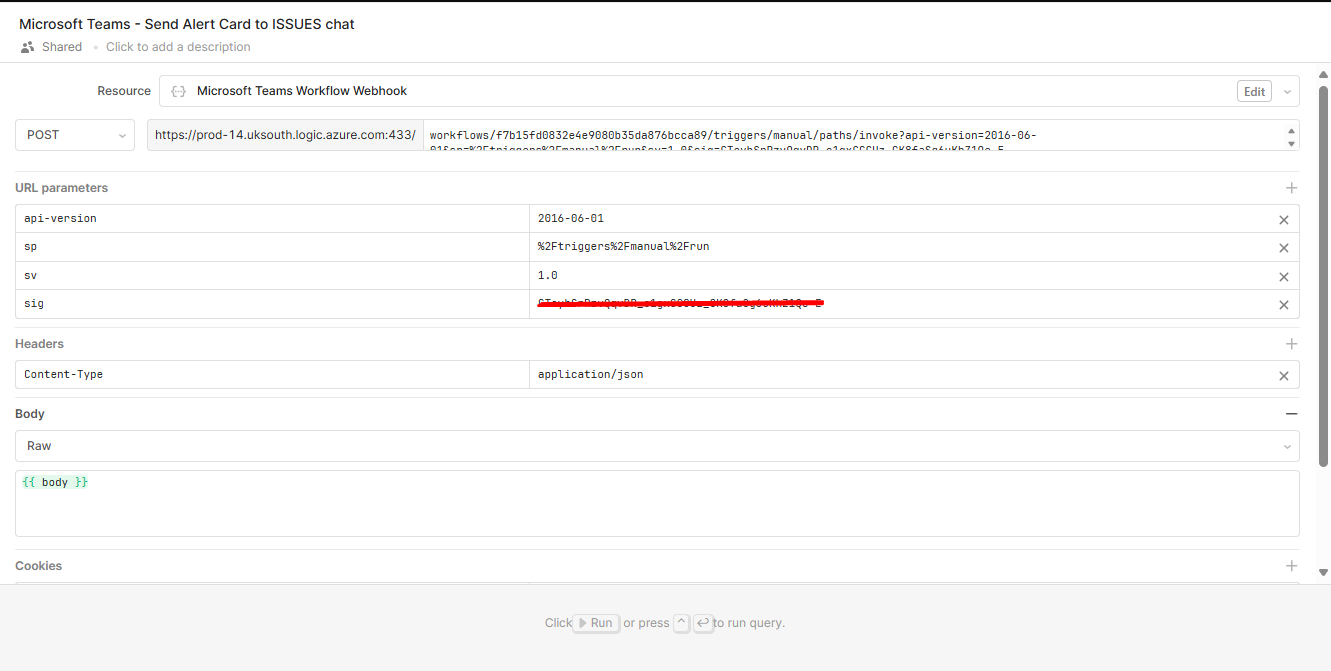Click the Shared people icon
The height and width of the screenshot is (671, 1331).
(27, 47)
